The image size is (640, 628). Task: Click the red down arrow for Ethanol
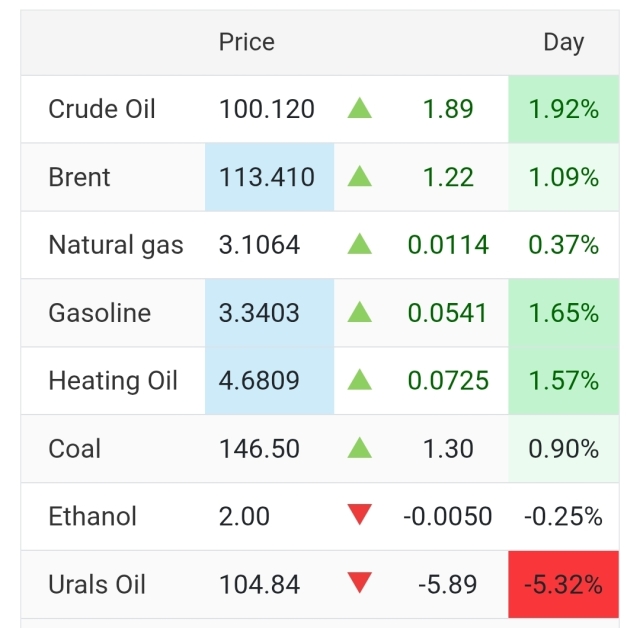(360, 516)
